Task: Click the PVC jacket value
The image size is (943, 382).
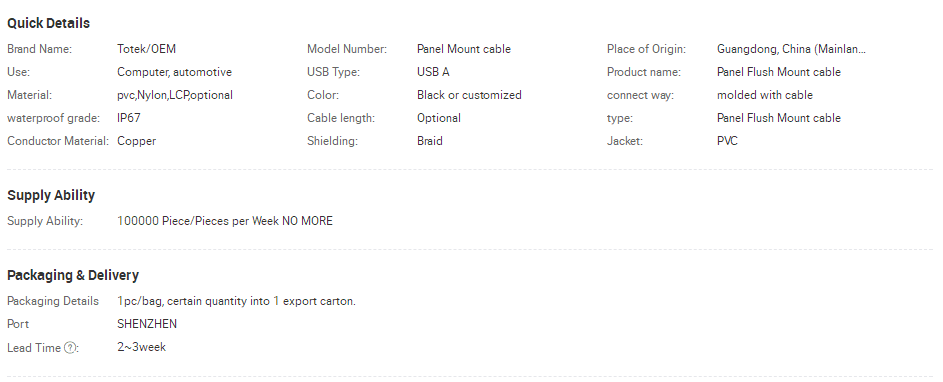Action: pos(727,141)
